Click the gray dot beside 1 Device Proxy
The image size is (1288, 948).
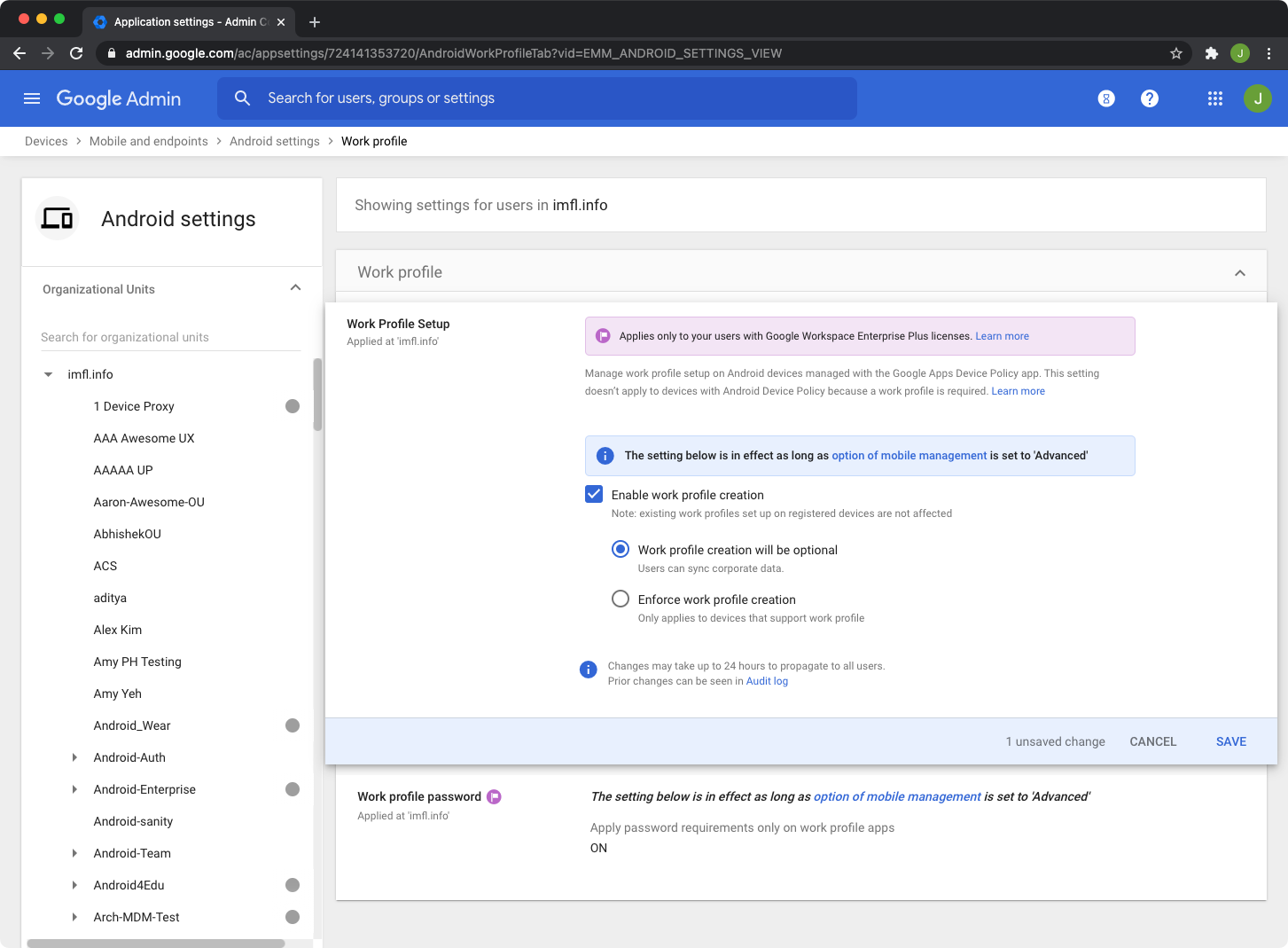[293, 406]
